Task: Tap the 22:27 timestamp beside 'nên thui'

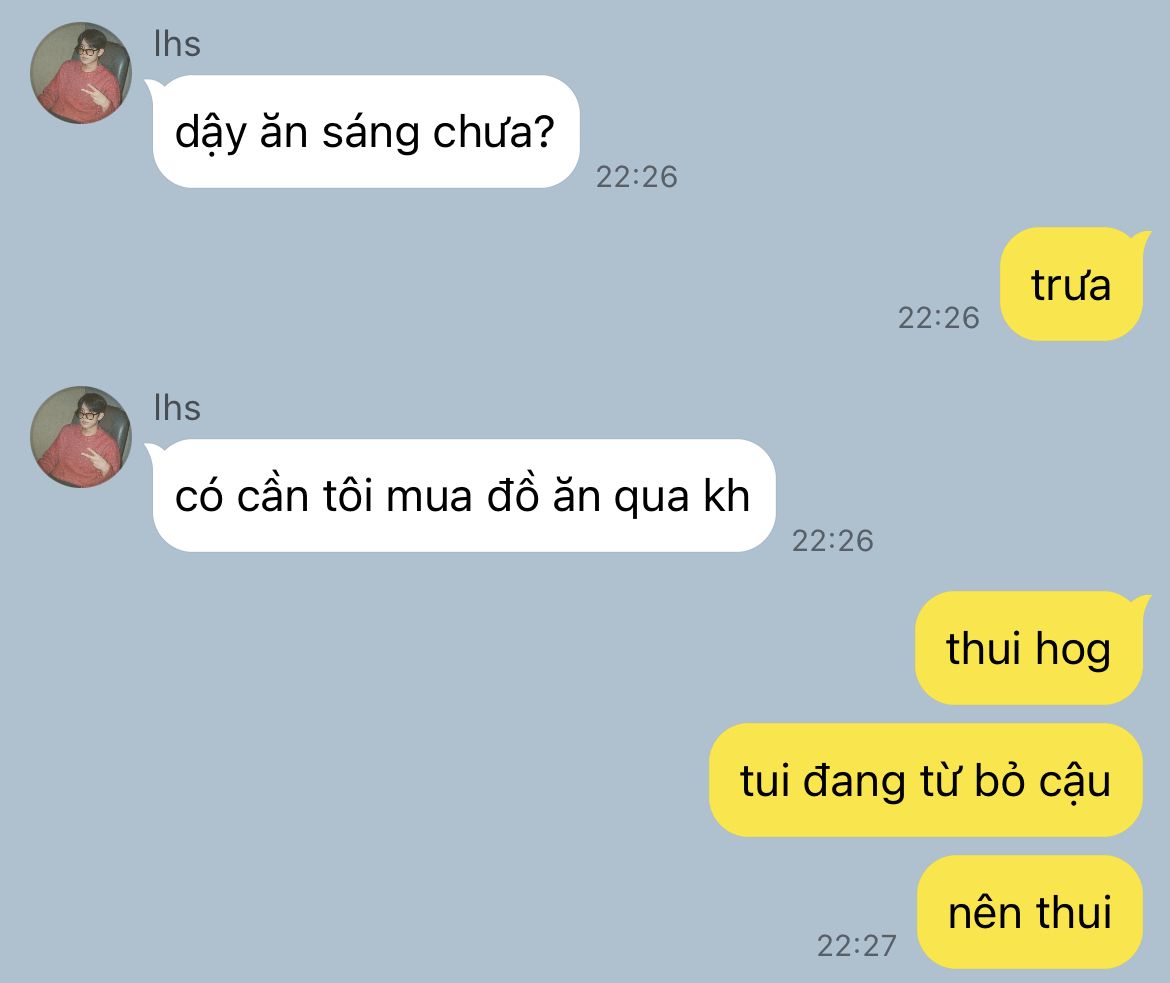Action: pyautogui.click(x=857, y=946)
